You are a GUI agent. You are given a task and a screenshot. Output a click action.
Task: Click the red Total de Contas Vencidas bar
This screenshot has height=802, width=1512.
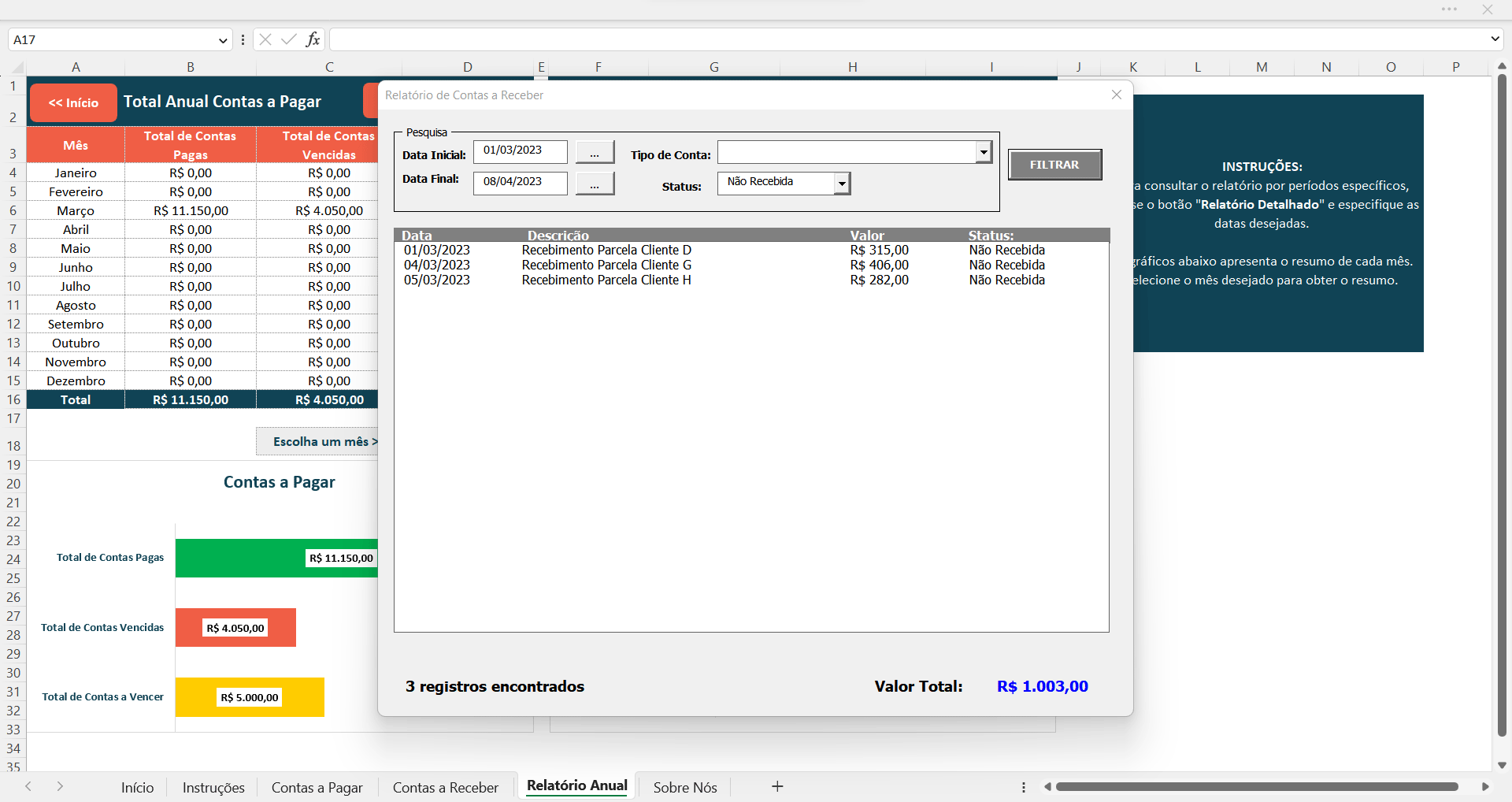pos(235,627)
